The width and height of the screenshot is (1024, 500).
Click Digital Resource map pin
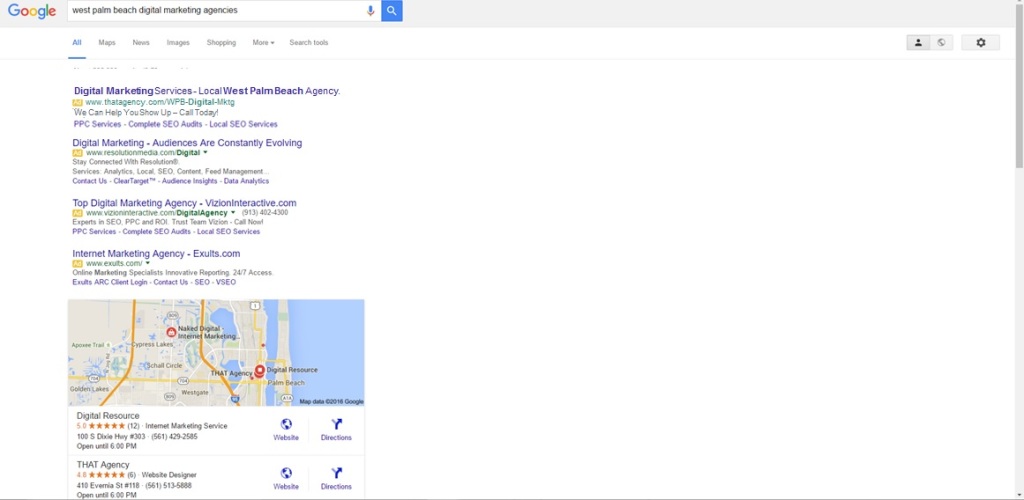click(259, 370)
